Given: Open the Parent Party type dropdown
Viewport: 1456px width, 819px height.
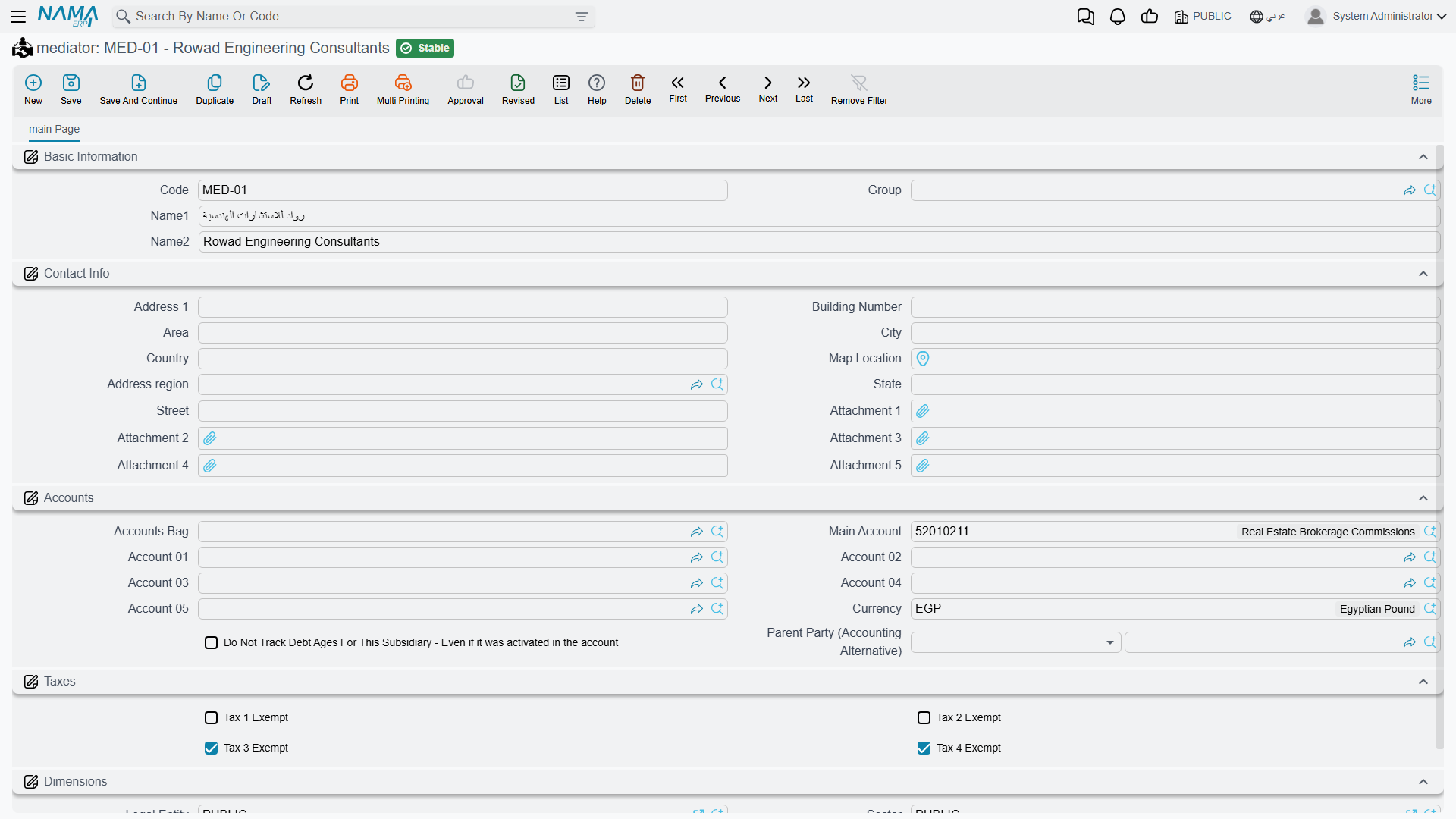Looking at the screenshot, I should coord(1015,643).
